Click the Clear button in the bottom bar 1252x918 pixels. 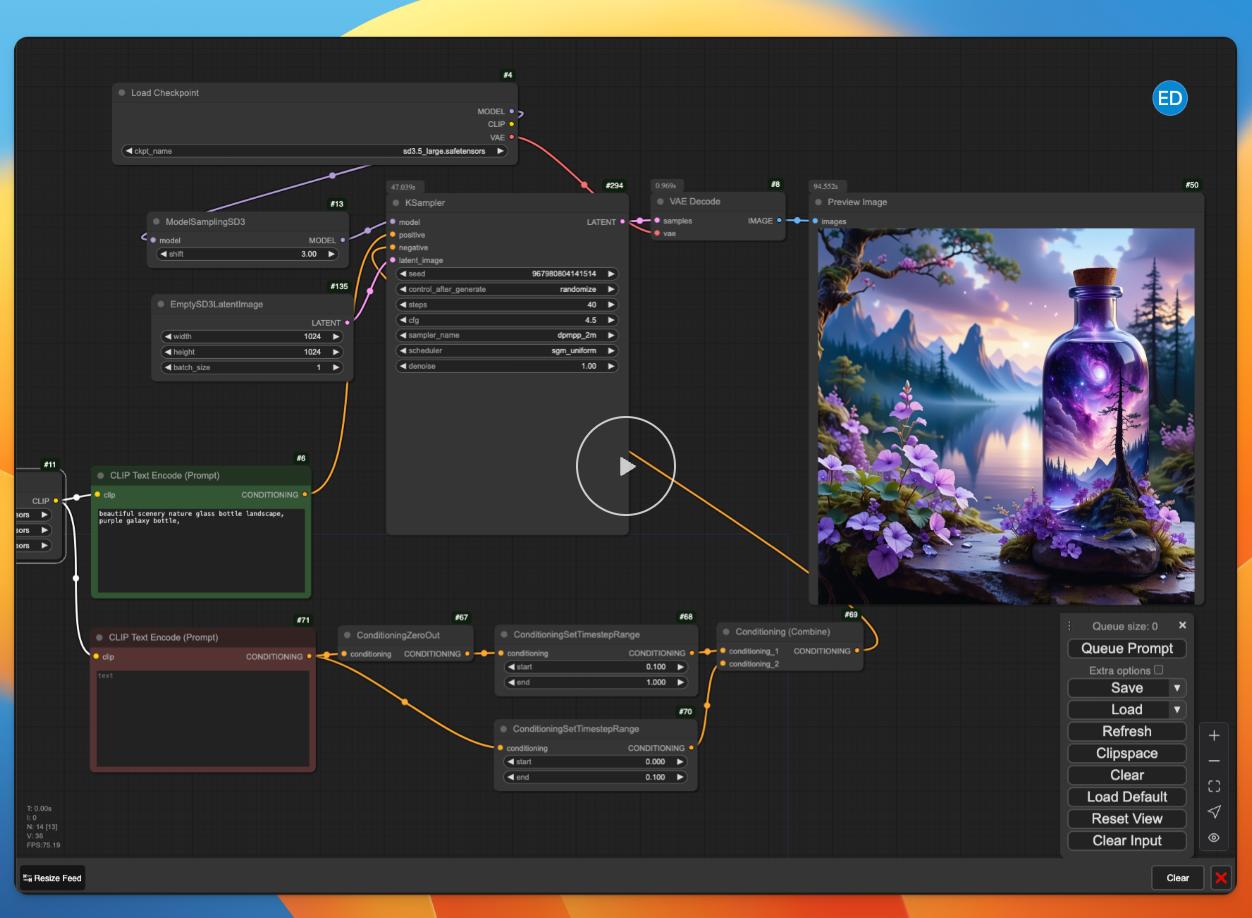[1178, 878]
